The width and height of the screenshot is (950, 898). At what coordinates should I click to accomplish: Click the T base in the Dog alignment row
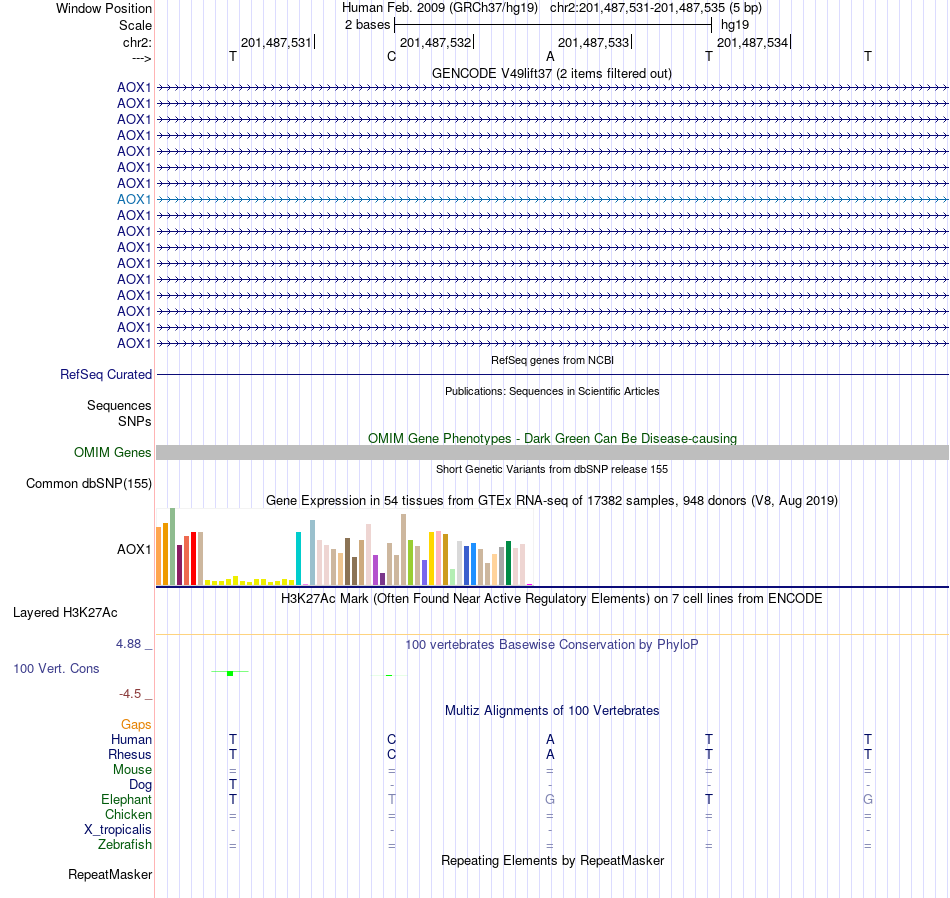[x=233, y=785]
